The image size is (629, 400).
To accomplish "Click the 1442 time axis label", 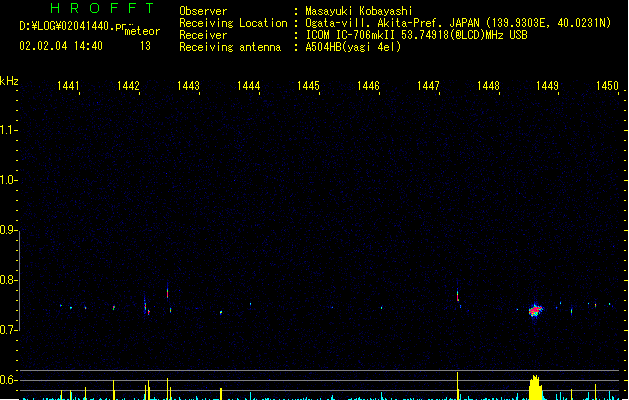I will tap(128, 86).
